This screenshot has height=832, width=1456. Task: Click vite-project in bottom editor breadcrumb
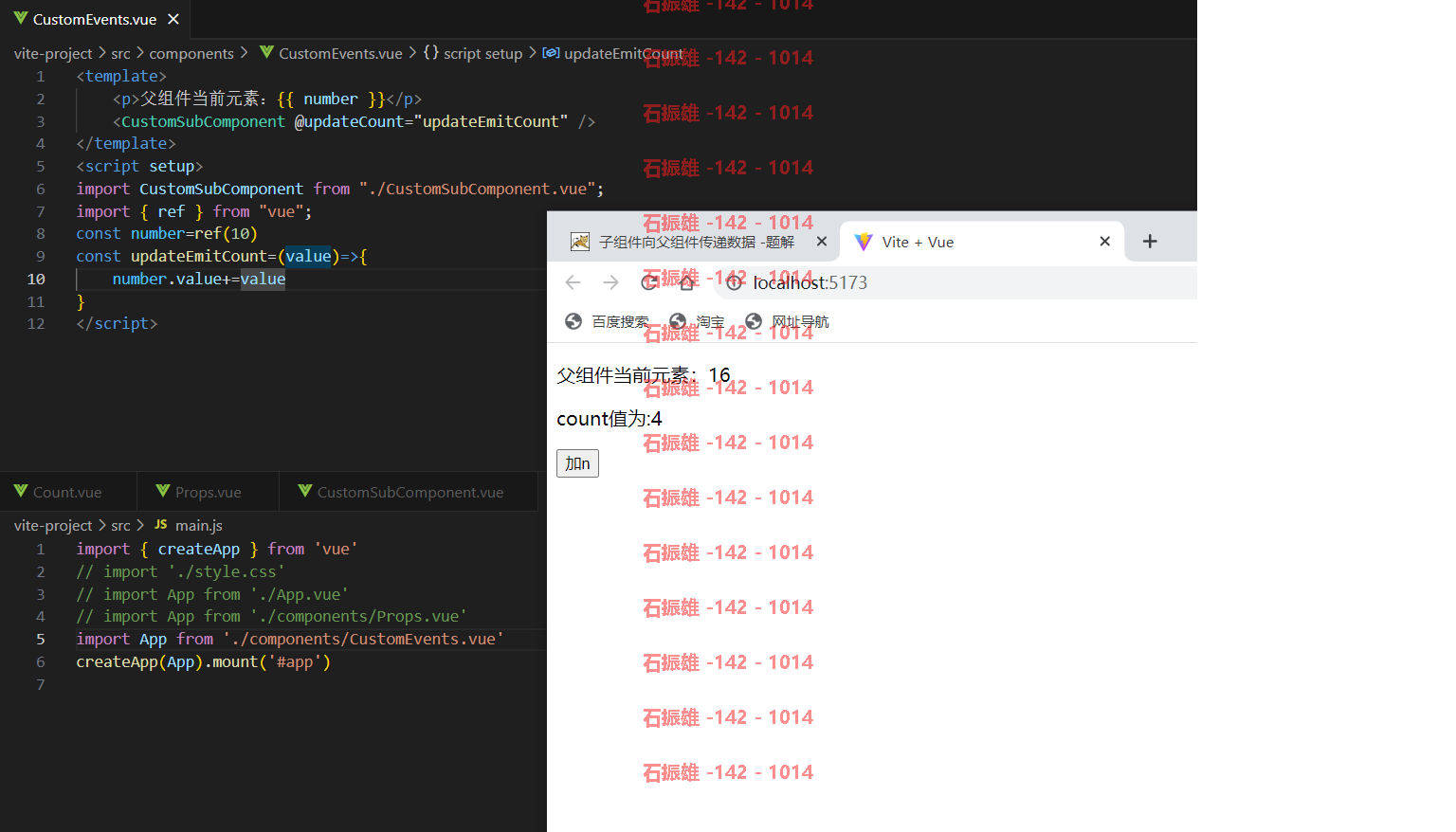pos(53,525)
